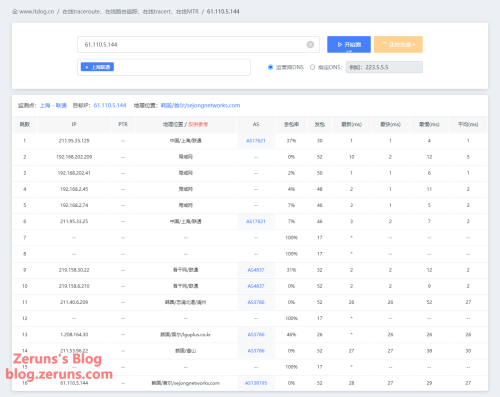Select IP cell 211.95.35.129 in hop 1
The height and width of the screenshot is (397, 500).
coord(74,141)
